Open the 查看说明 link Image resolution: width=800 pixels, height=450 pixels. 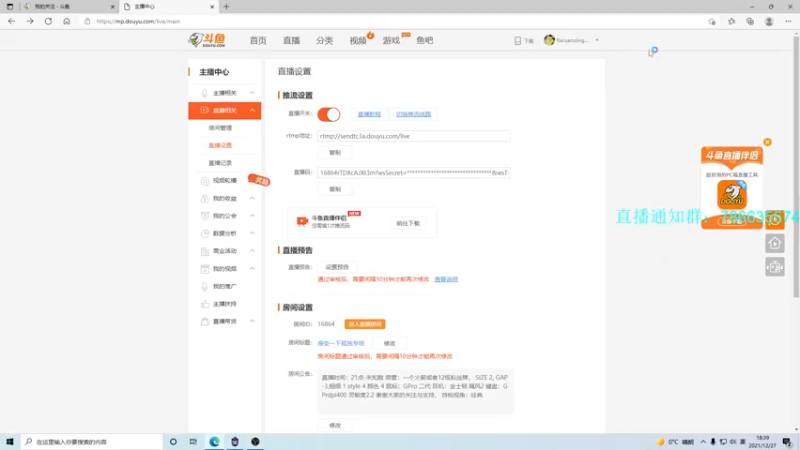(446, 279)
